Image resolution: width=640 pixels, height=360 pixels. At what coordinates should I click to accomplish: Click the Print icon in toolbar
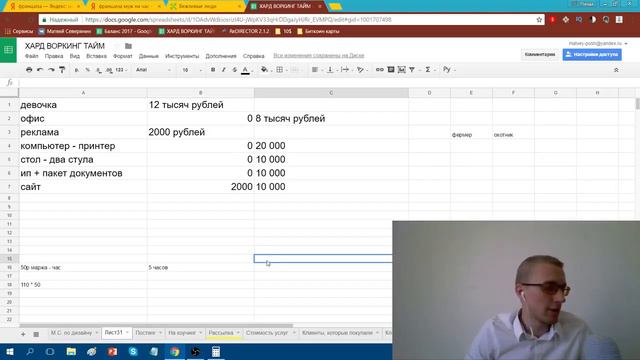click(x=29, y=70)
